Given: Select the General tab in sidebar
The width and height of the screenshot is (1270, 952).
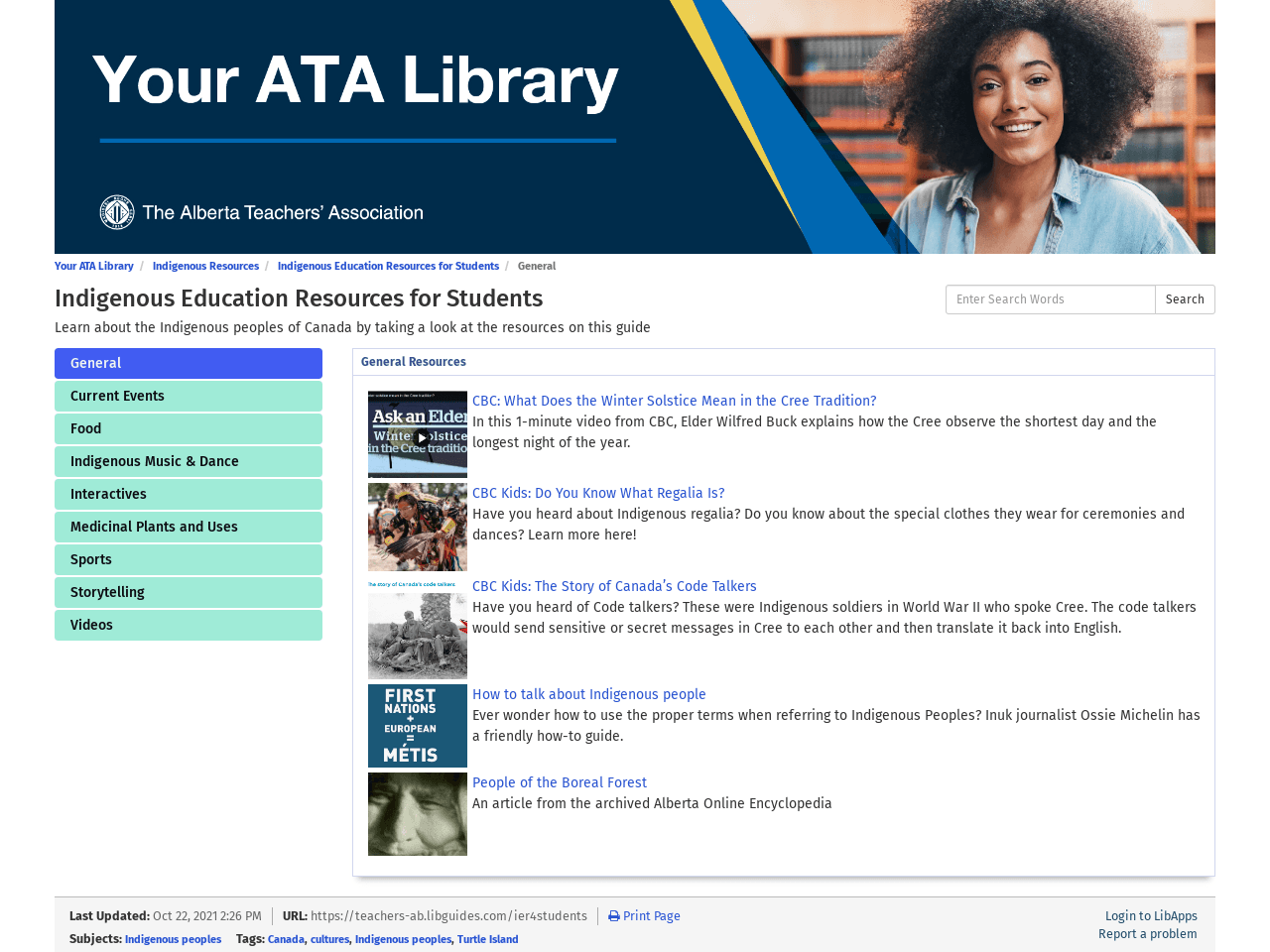Looking at the screenshot, I should (x=189, y=363).
